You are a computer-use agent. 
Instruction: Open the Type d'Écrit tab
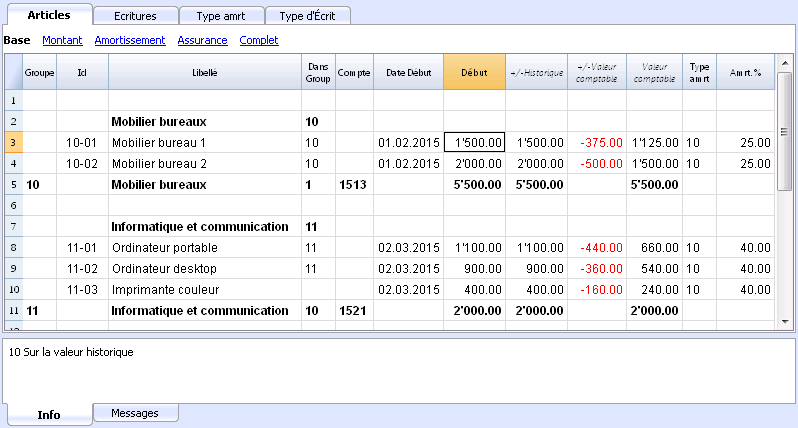coord(307,16)
